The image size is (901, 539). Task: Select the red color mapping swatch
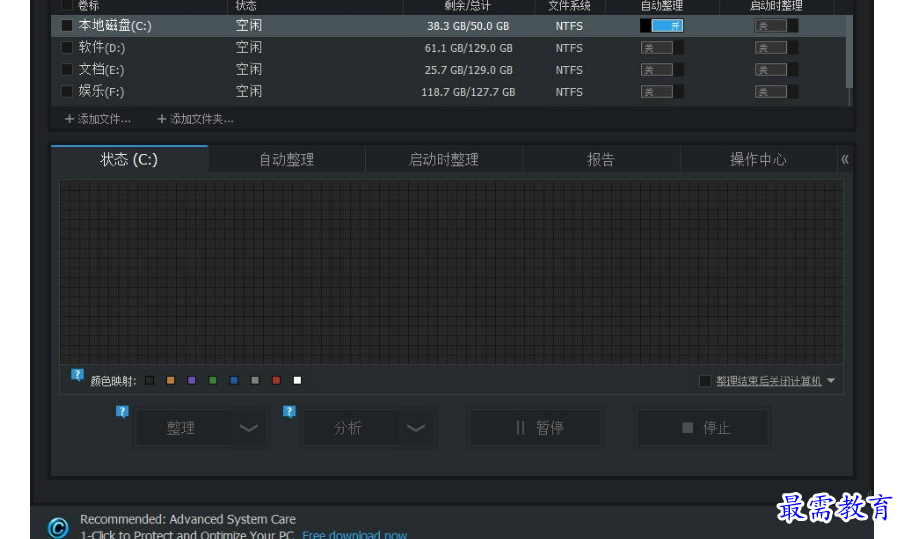click(276, 380)
